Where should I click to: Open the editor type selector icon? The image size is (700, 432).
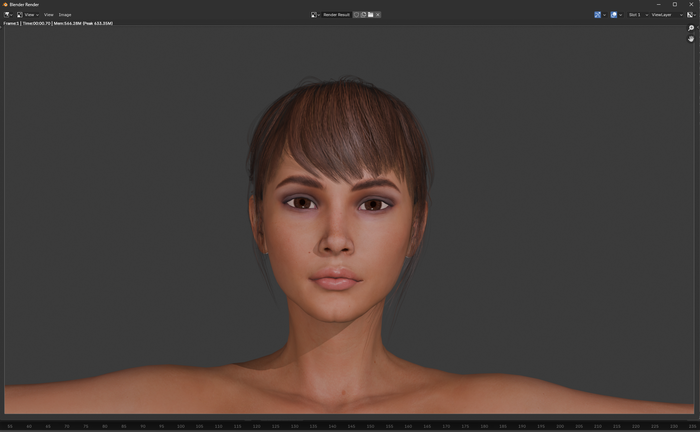point(7,15)
